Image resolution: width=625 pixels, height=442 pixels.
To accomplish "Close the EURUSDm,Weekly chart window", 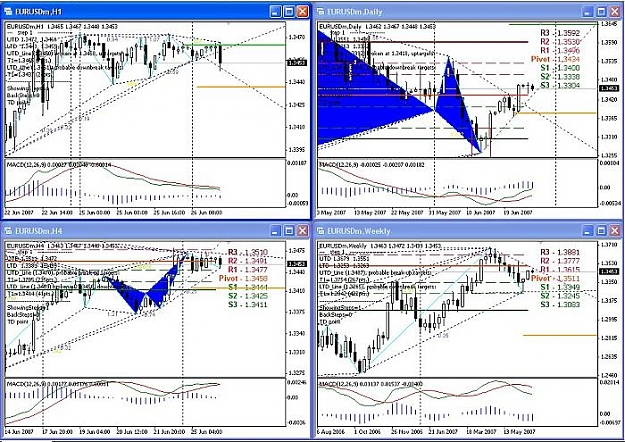I will point(615,230).
